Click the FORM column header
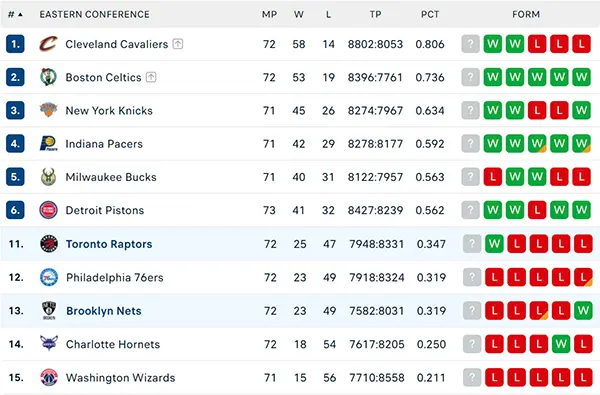Viewport: 600px width, 395px height. 526,15
